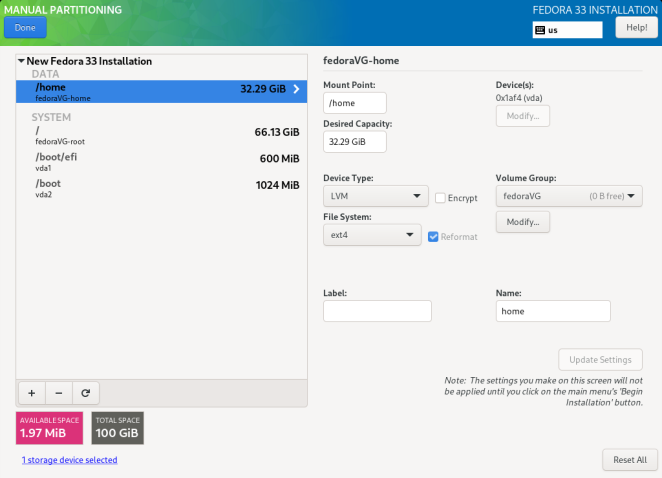Image resolution: width=662 pixels, height=478 pixels.
Task: Collapse the New Fedora 33 Installation tree
Action: pos(21,61)
